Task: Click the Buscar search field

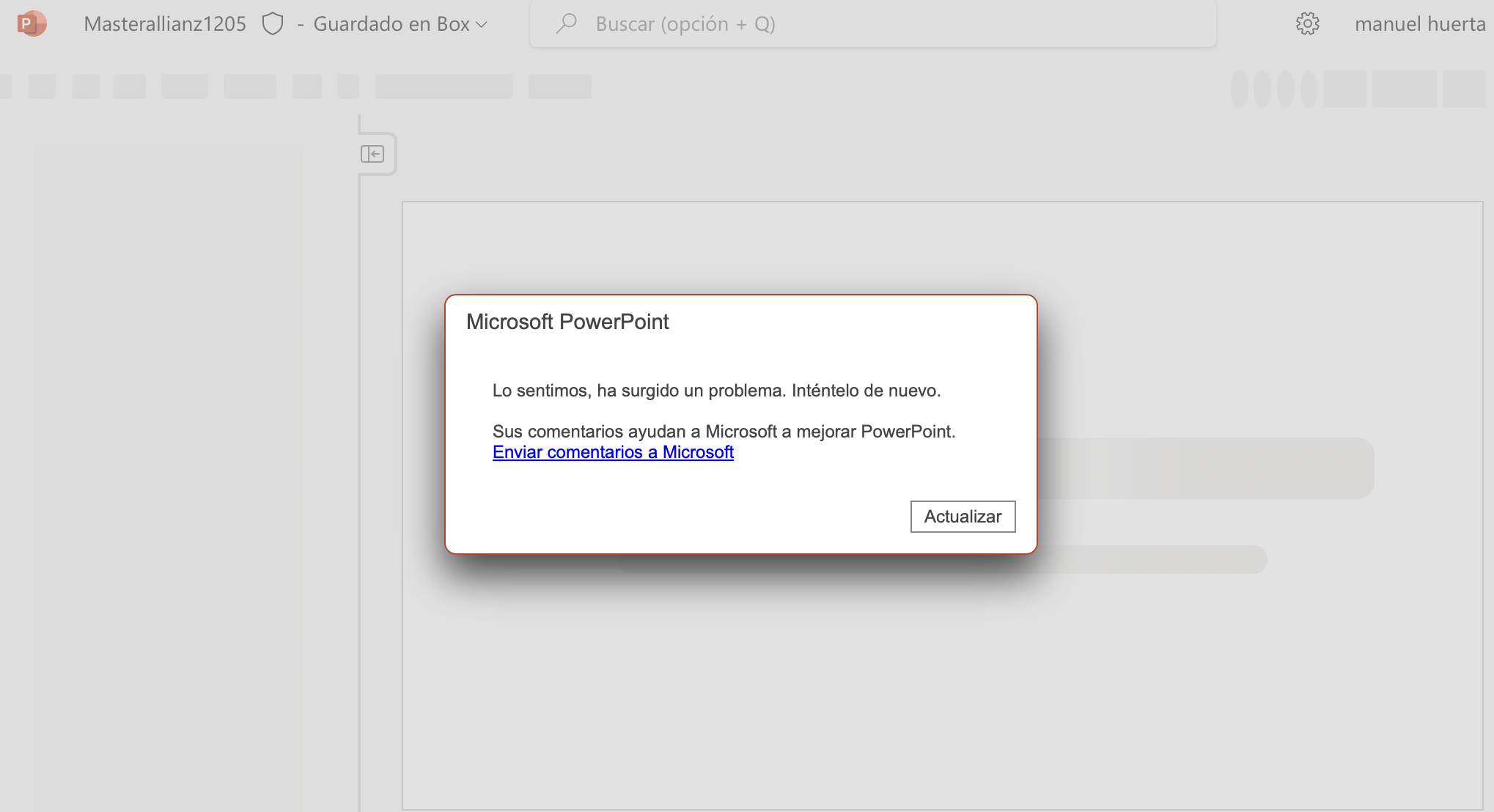Action: pyautogui.click(x=872, y=24)
